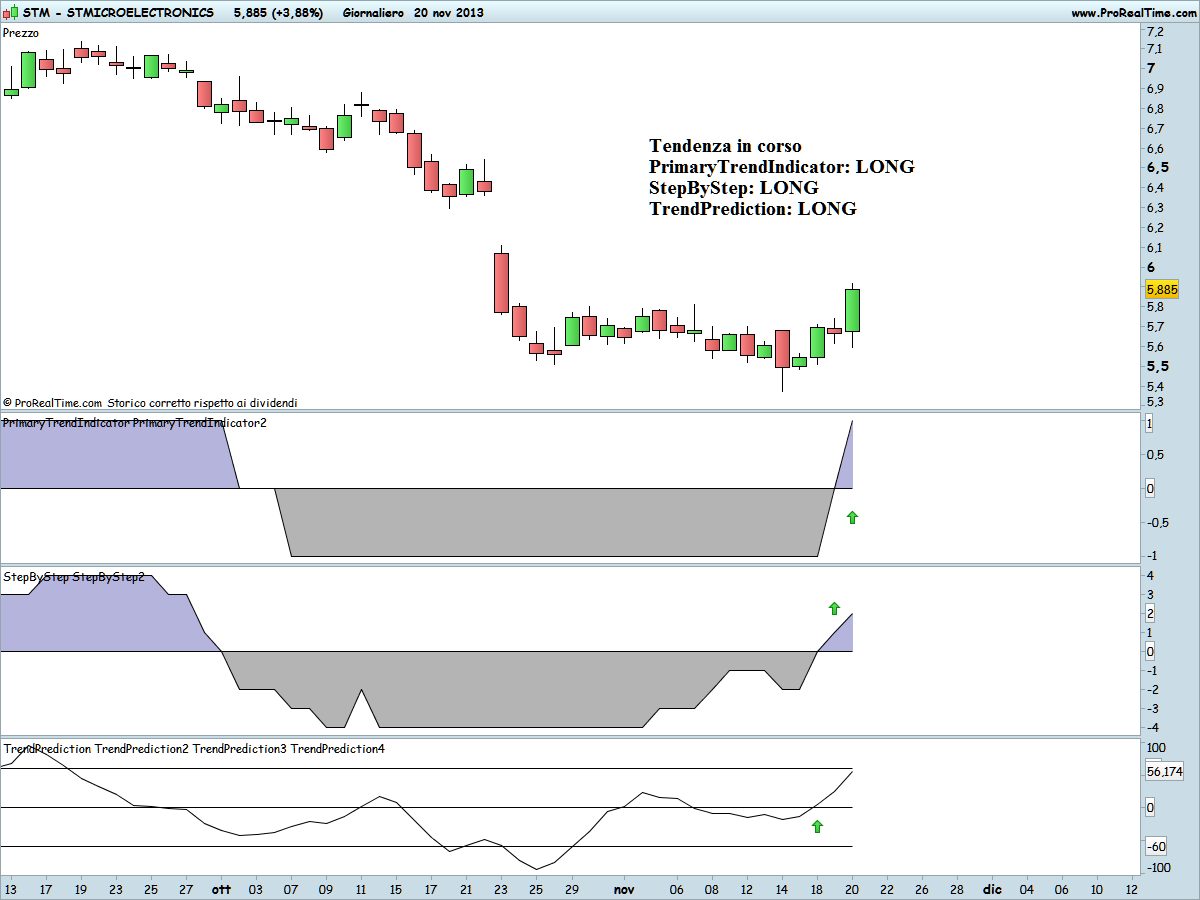Image resolution: width=1200 pixels, height=900 pixels.
Task: Click the 'Storico corretto rispetto ai dividendi' note
Action: 202,403
